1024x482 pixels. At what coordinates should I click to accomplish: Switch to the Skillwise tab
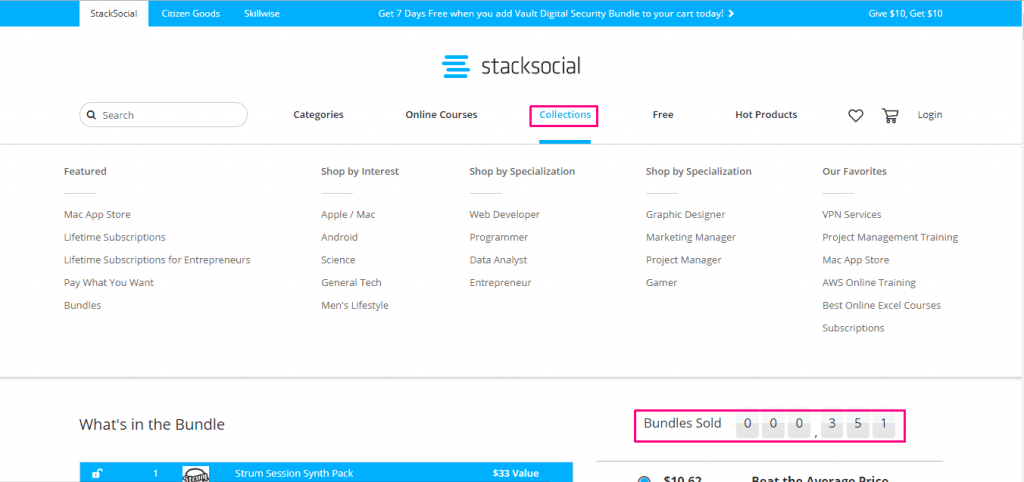tap(262, 13)
